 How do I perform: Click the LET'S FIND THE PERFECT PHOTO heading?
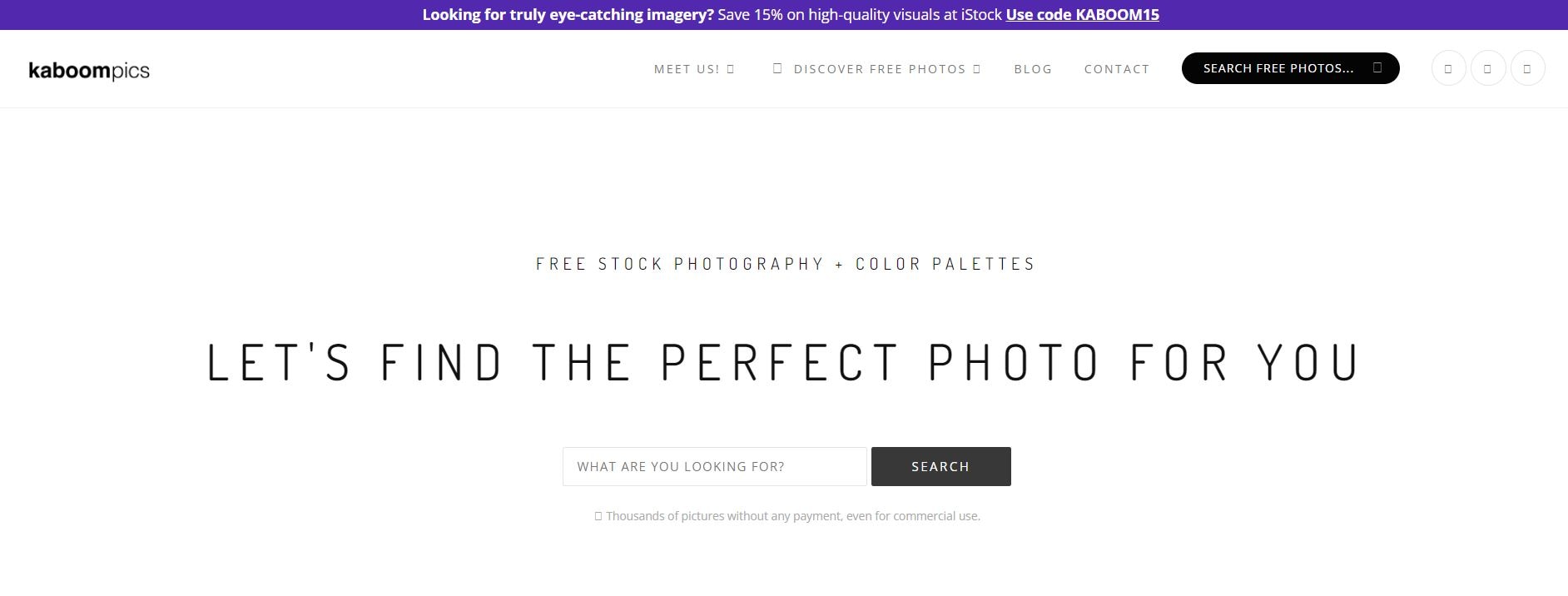(783, 362)
